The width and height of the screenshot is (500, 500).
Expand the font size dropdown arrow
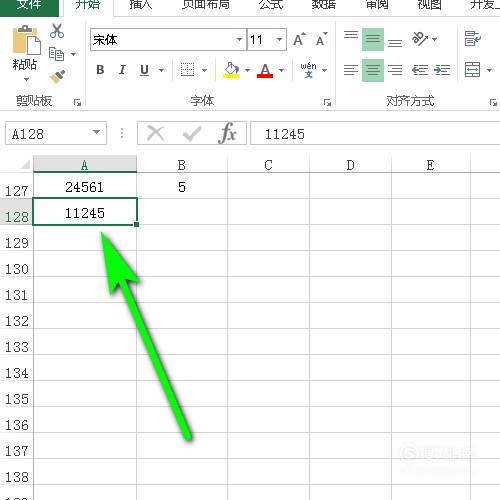point(280,40)
